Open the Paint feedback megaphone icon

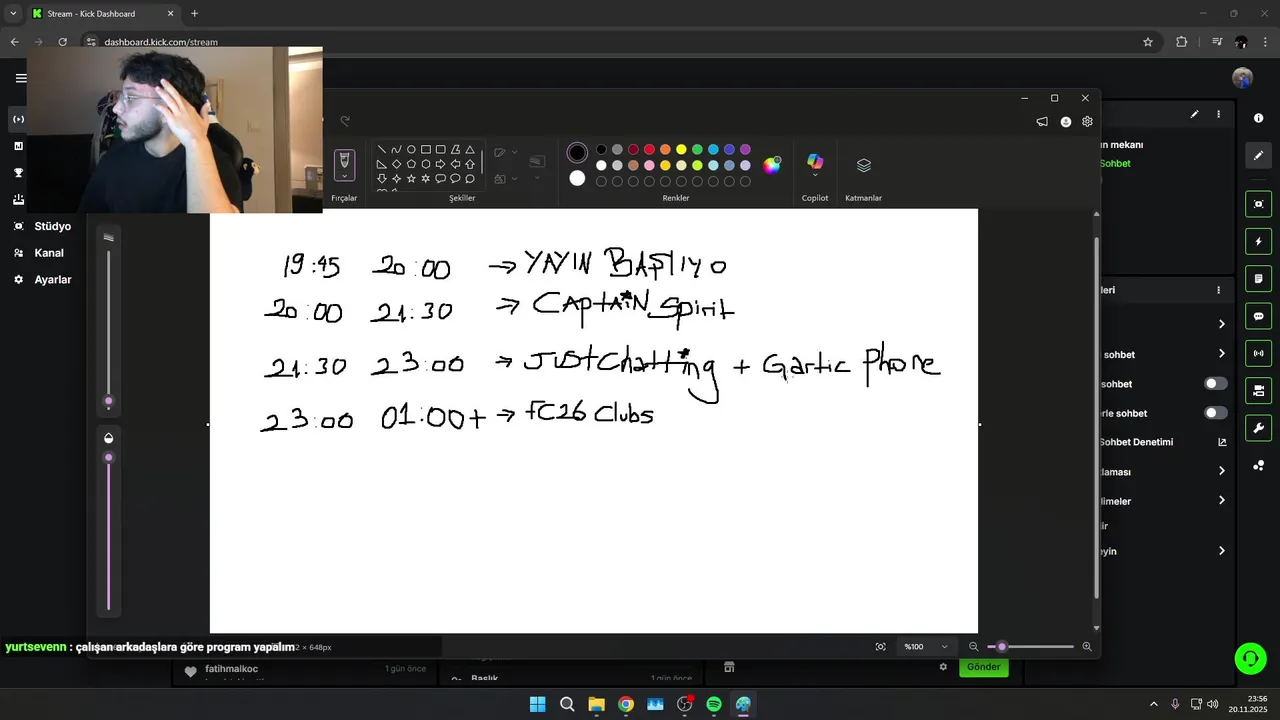1042,122
